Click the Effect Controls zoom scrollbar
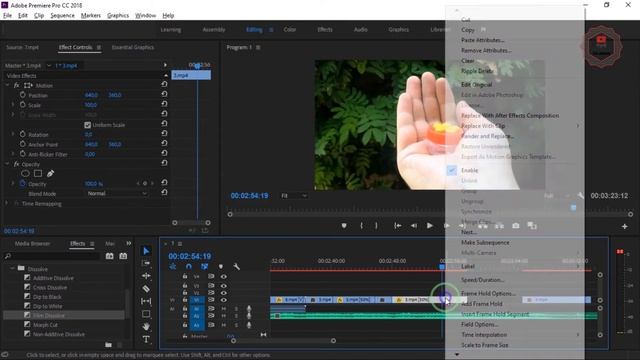 [x=191, y=223]
